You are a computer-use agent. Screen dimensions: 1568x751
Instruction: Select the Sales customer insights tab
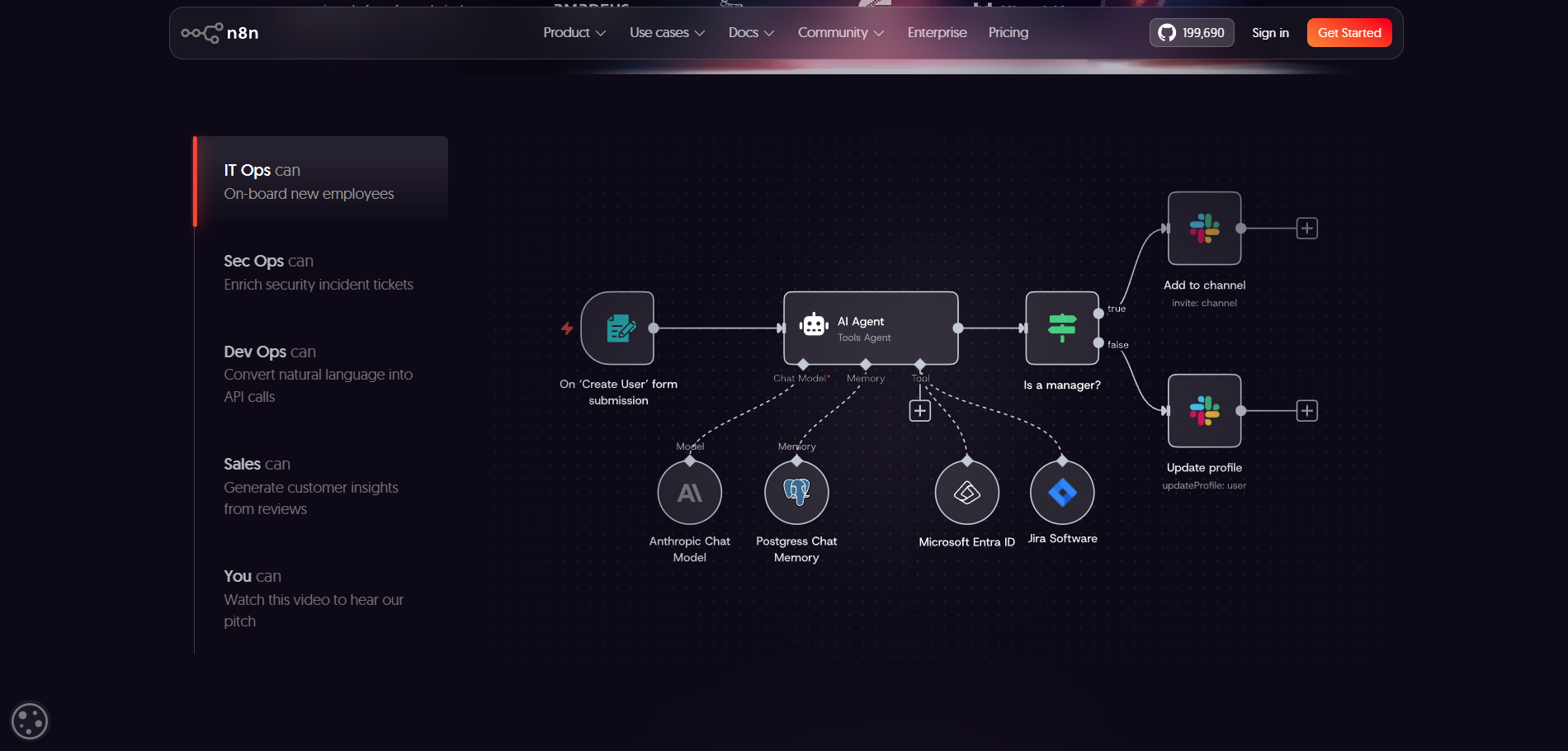321,486
